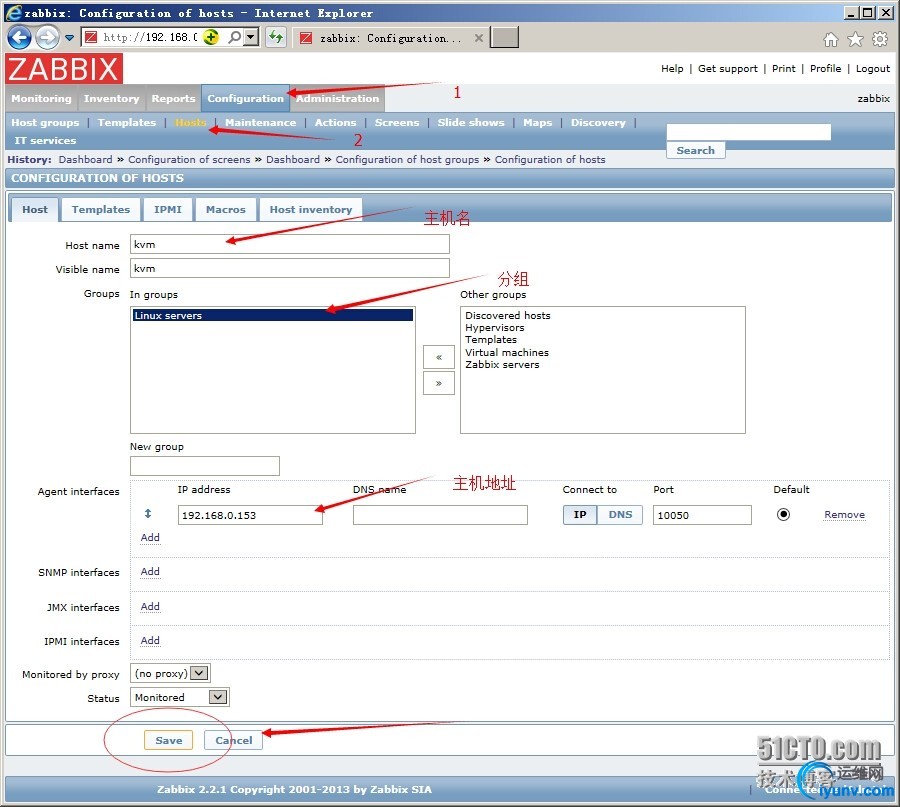Click the green compatibility plus icon in address bar
The width and height of the screenshot is (900, 807).
click(x=211, y=37)
